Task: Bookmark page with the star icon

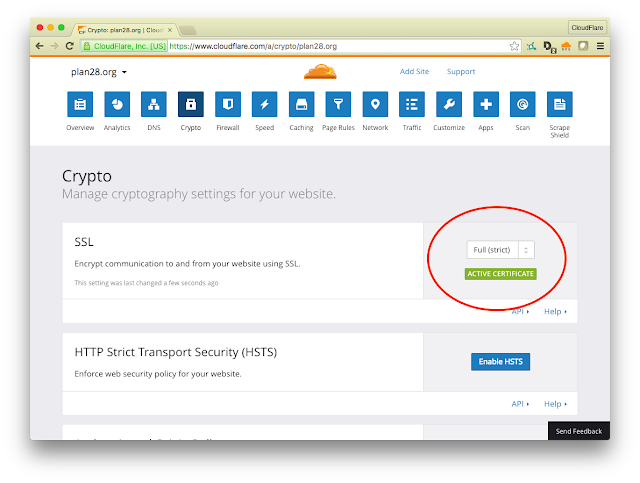Action: pos(514,46)
